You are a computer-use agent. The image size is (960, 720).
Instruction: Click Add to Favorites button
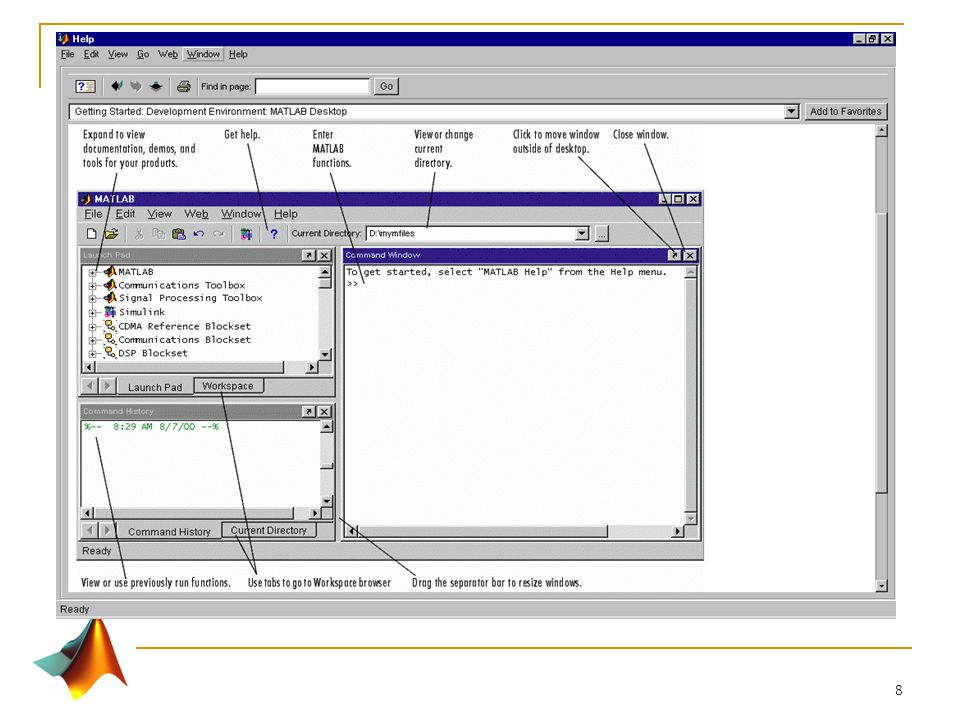pos(846,111)
